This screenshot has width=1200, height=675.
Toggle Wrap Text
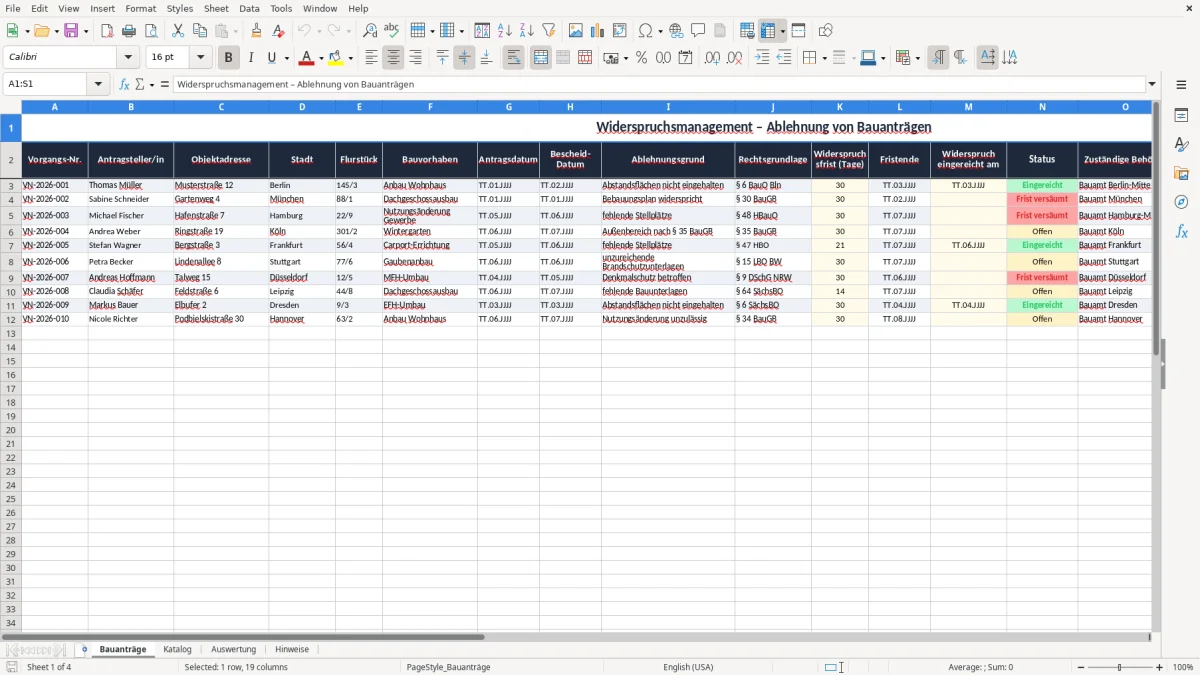513,58
